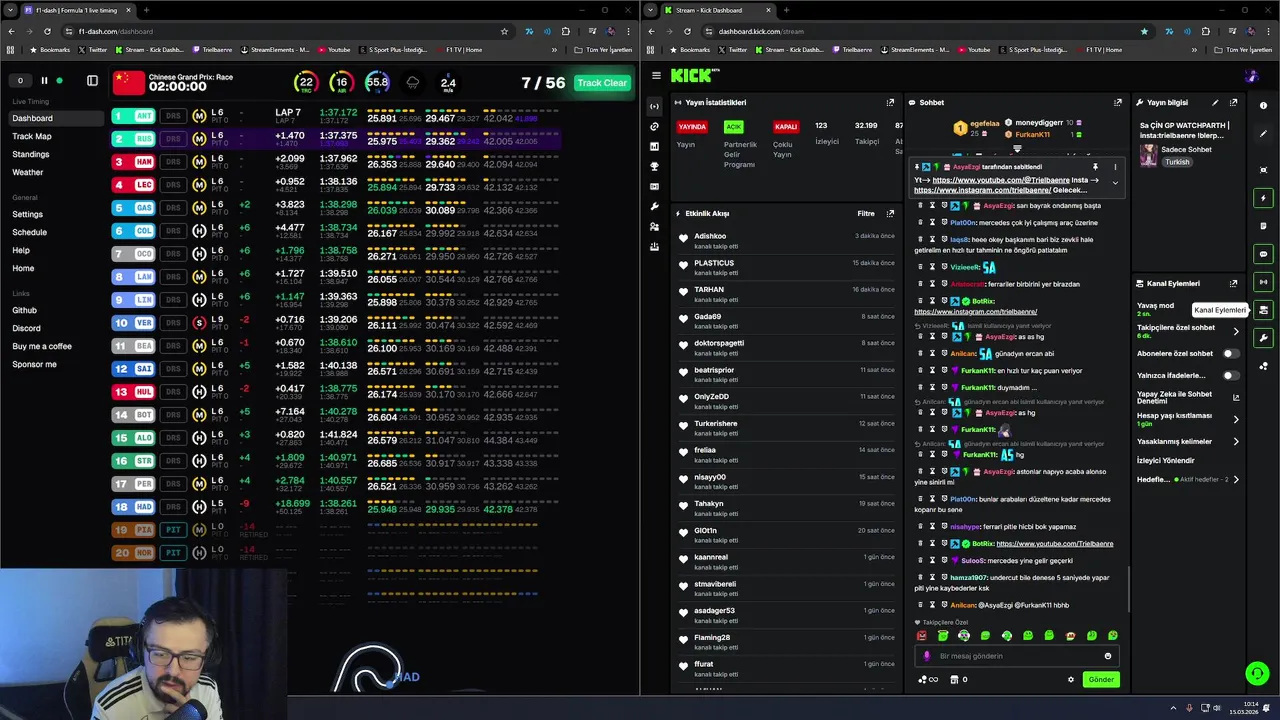Pause the f1-dash live timing playback
The height and width of the screenshot is (720, 1280).
click(44, 81)
